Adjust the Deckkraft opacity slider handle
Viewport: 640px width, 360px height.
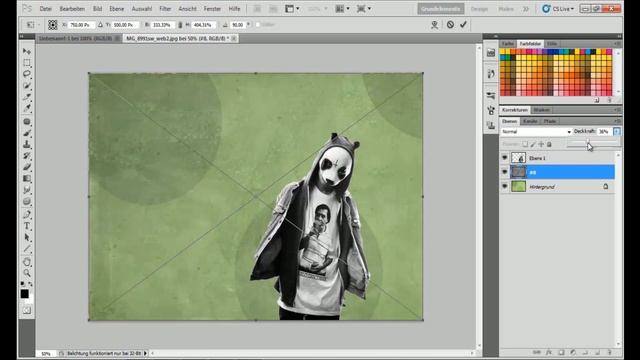pos(588,141)
